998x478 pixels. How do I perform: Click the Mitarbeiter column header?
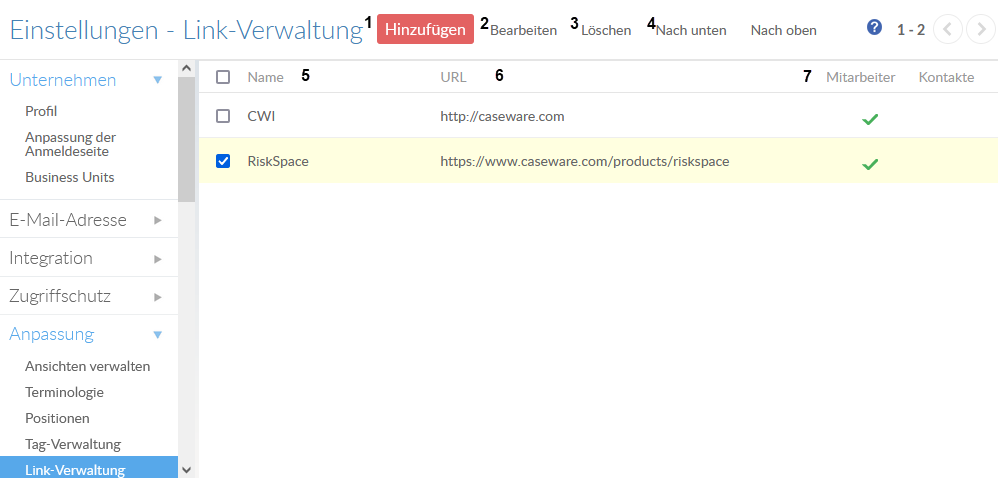pyautogui.click(x=861, y=77)
